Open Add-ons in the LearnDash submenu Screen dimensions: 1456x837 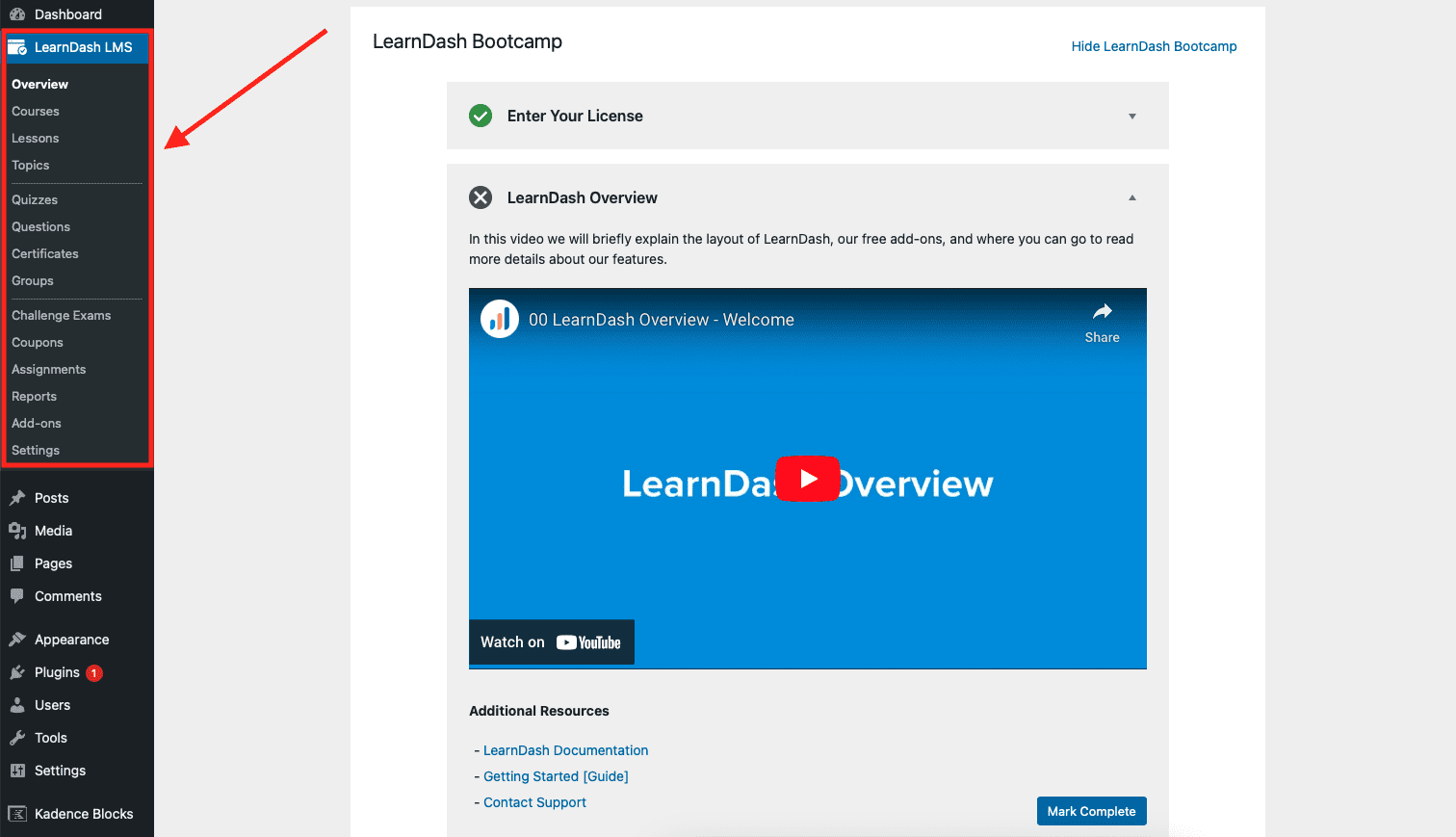coord(37,423)
